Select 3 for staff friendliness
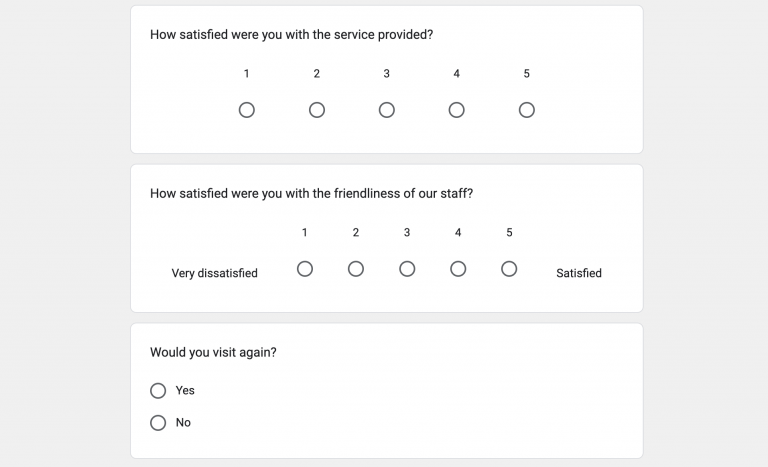The width and height of the screenshot is (768, 467). (407, 269)
